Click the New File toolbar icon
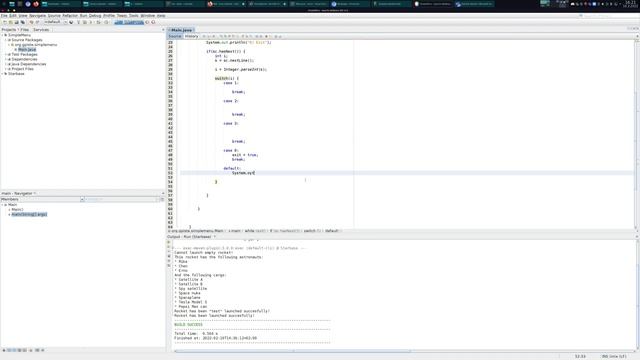This screenshot has width=640, height=360. 5,22
